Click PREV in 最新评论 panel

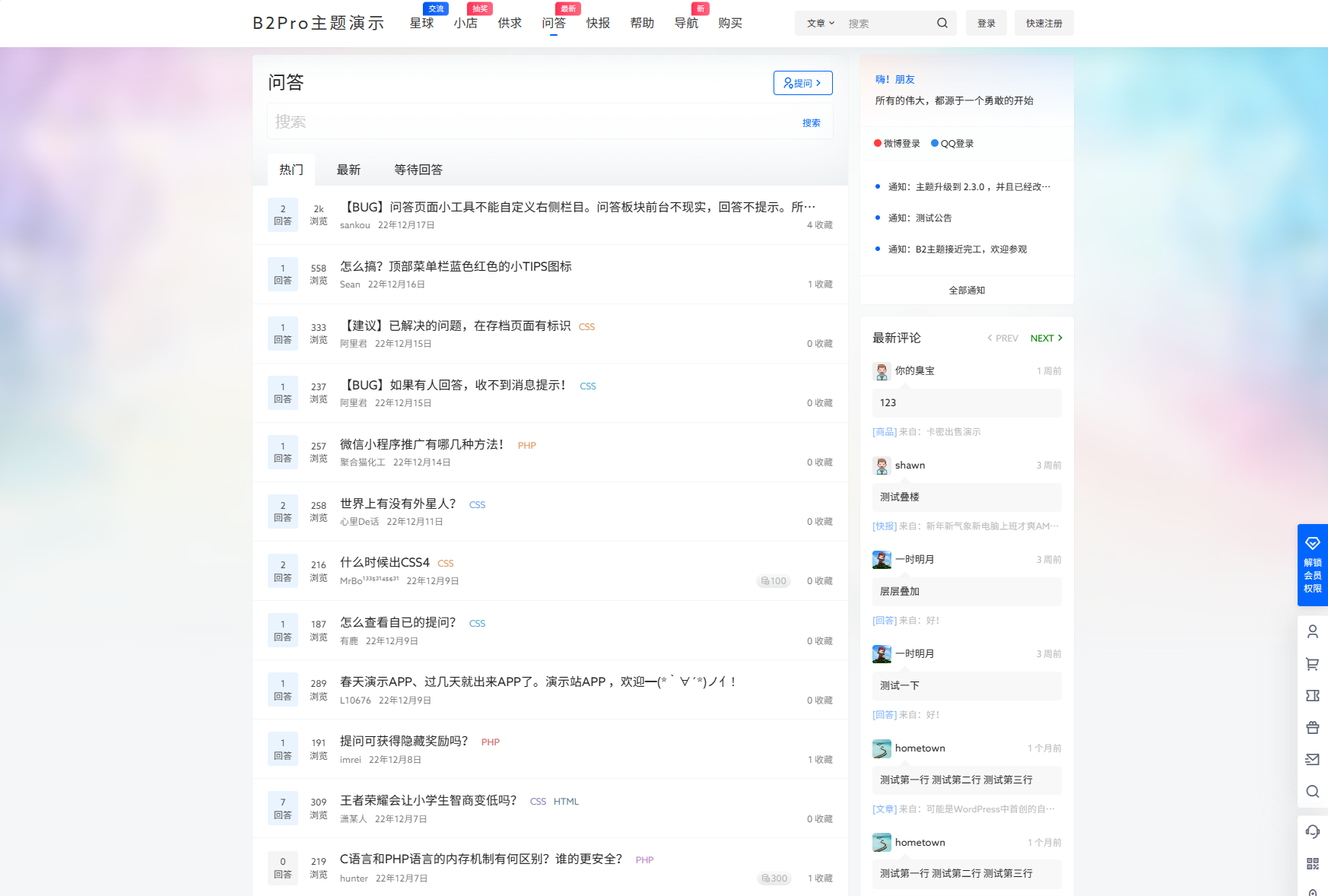coord(1002,338)
